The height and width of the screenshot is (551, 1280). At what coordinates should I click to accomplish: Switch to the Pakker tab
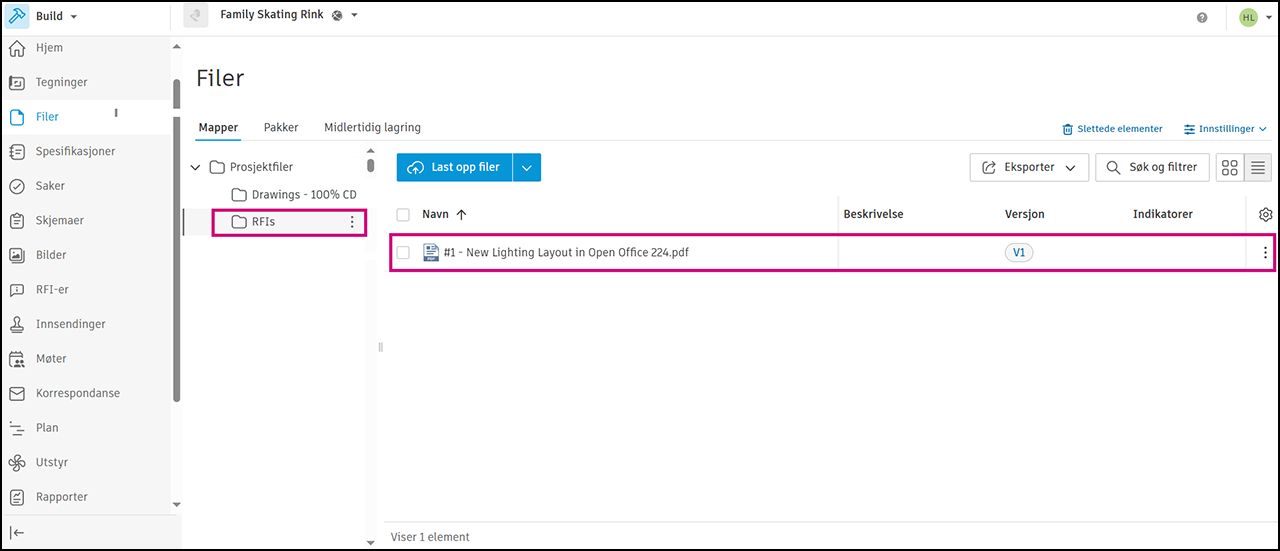pyautogui.click(x=281, y=128)
